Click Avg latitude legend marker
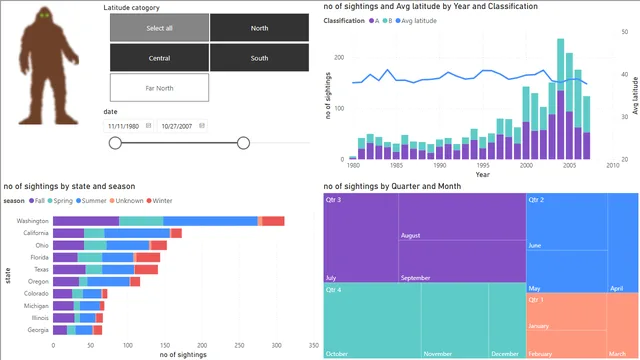The width and height of the screenshot is (640, 360). tap(398, 21)
